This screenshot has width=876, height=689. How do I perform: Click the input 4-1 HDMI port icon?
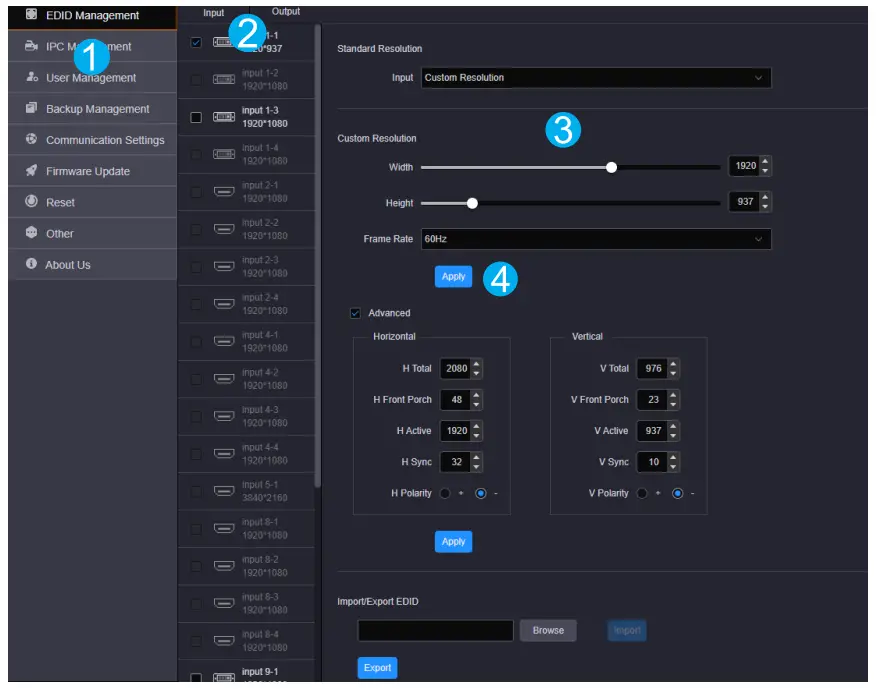click(x=224, y=341)
